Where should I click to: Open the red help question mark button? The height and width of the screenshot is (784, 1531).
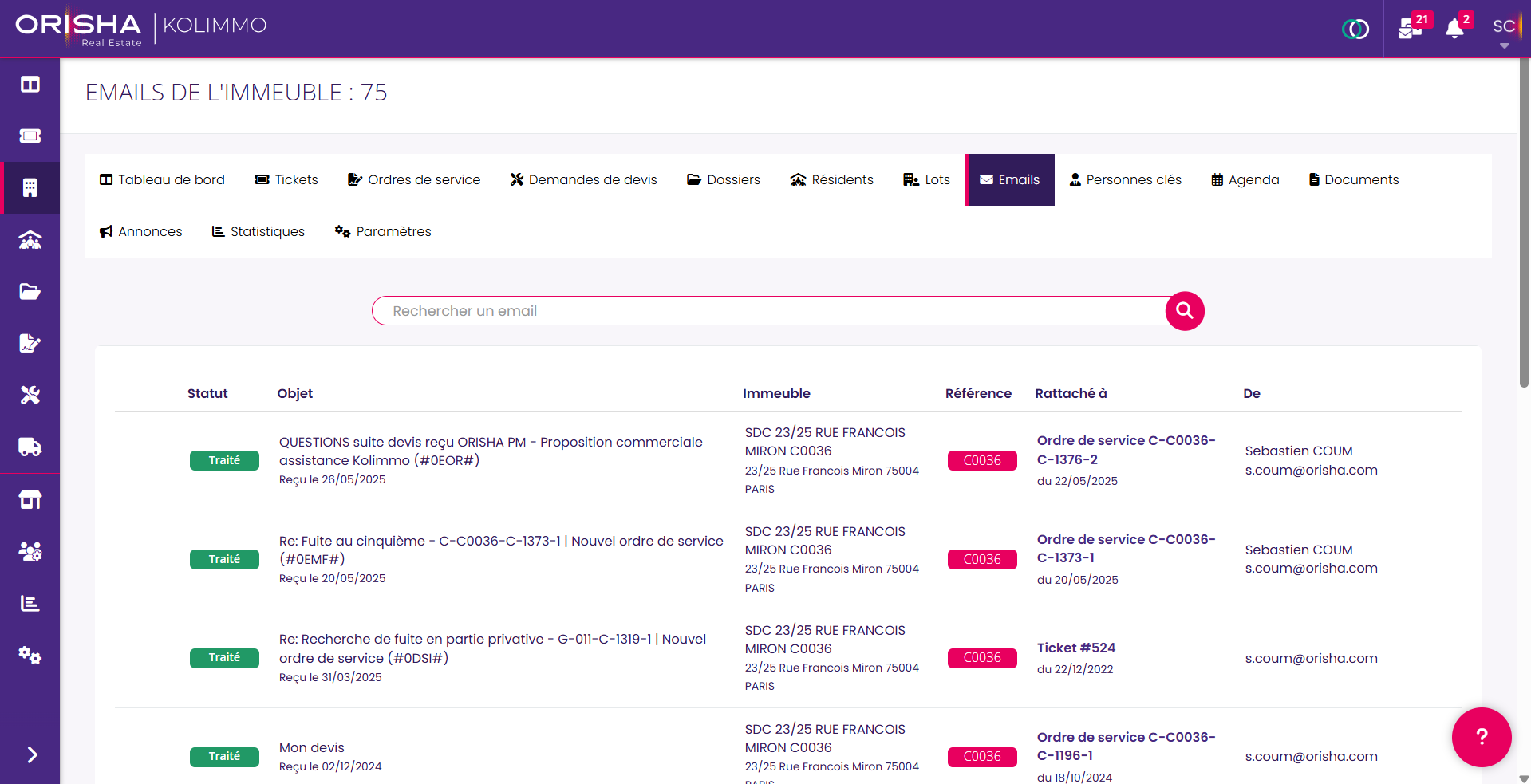pyautogui.click(x=1482, y=737)
